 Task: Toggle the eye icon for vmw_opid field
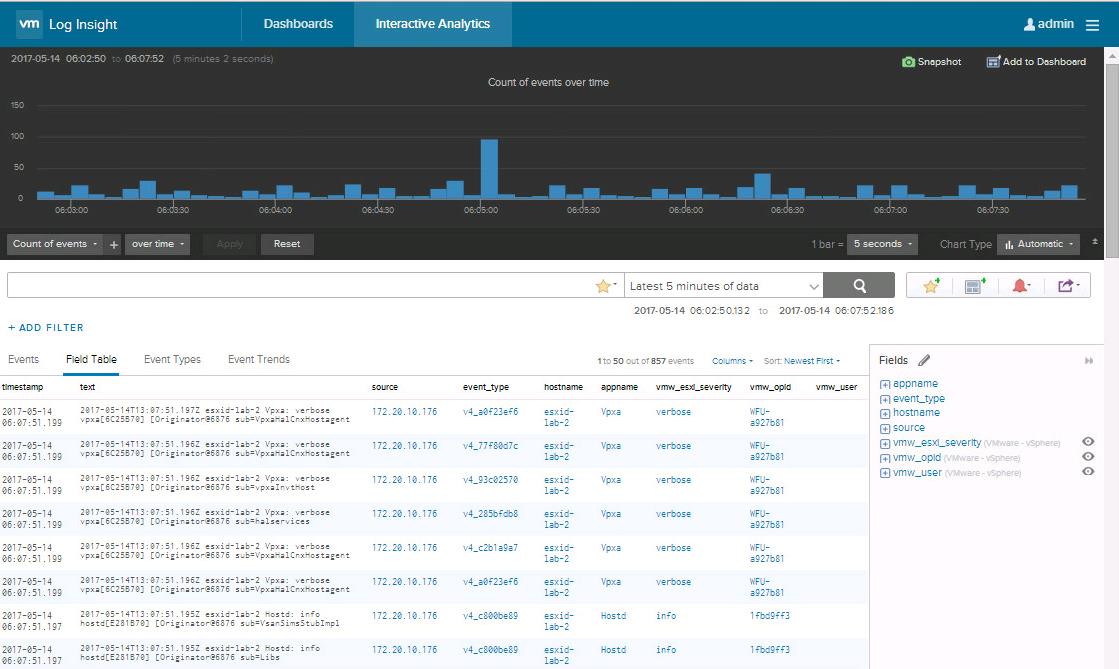[1088, 457]
